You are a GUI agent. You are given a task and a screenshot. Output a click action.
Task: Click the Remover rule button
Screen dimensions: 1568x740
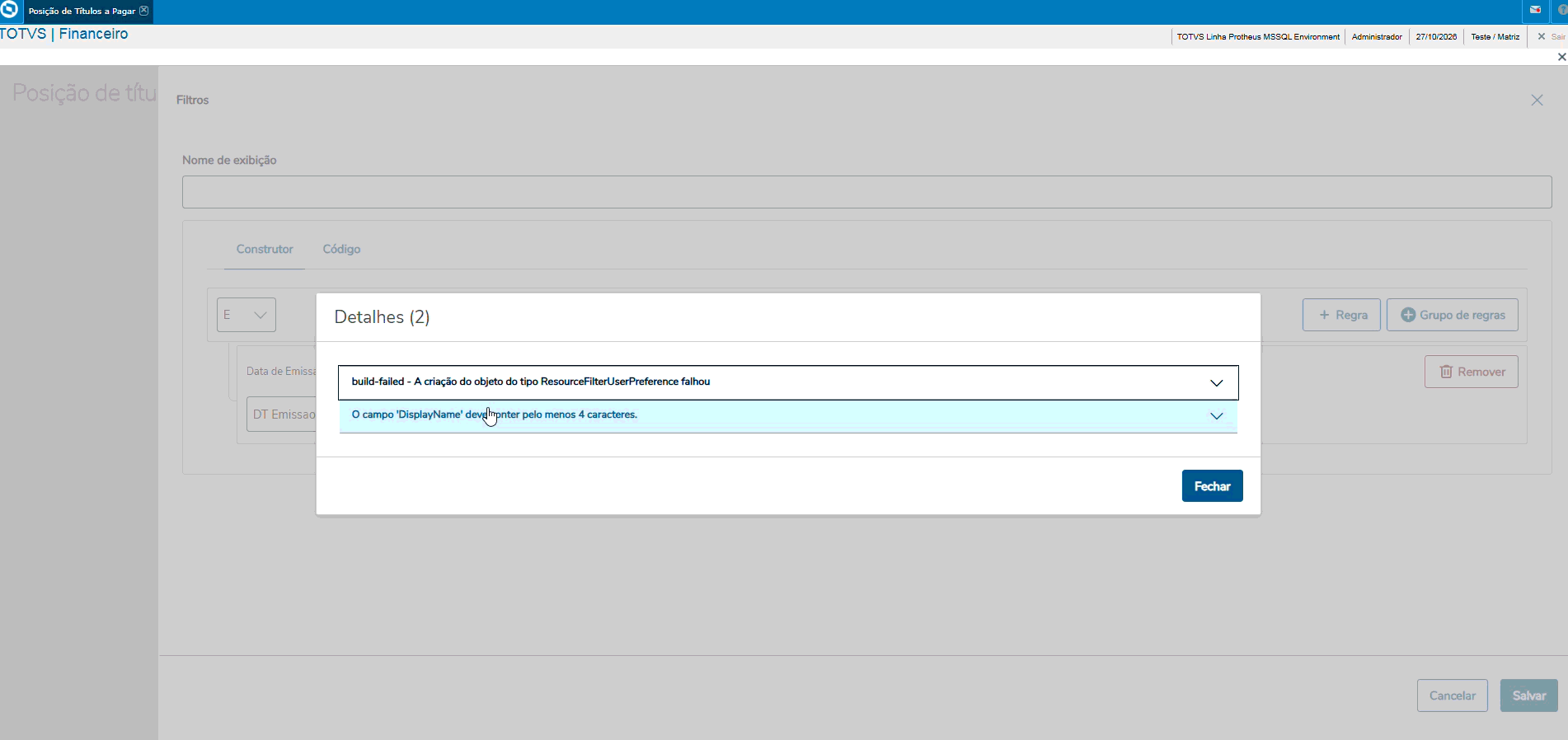(x=1472, y=372)
